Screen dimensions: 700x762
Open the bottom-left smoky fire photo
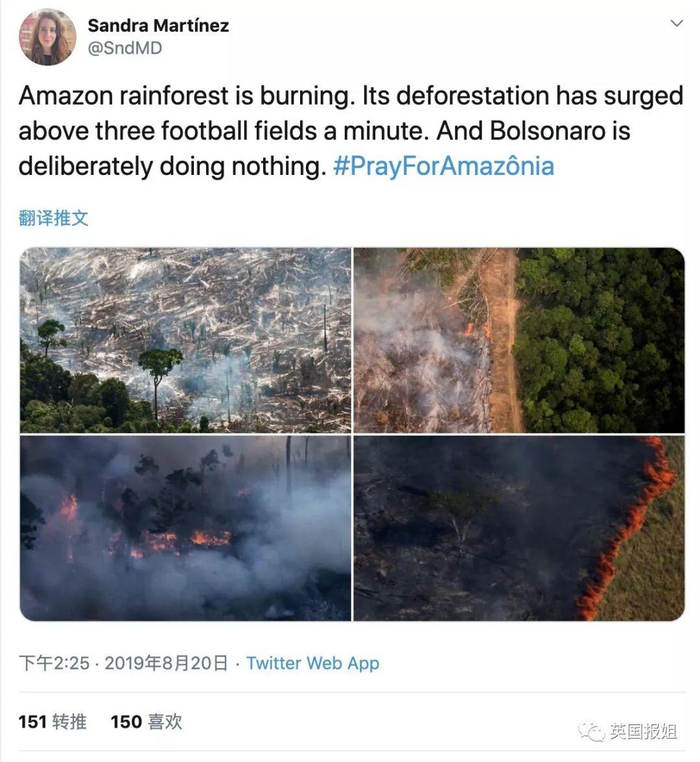click(x=186, y=528)
